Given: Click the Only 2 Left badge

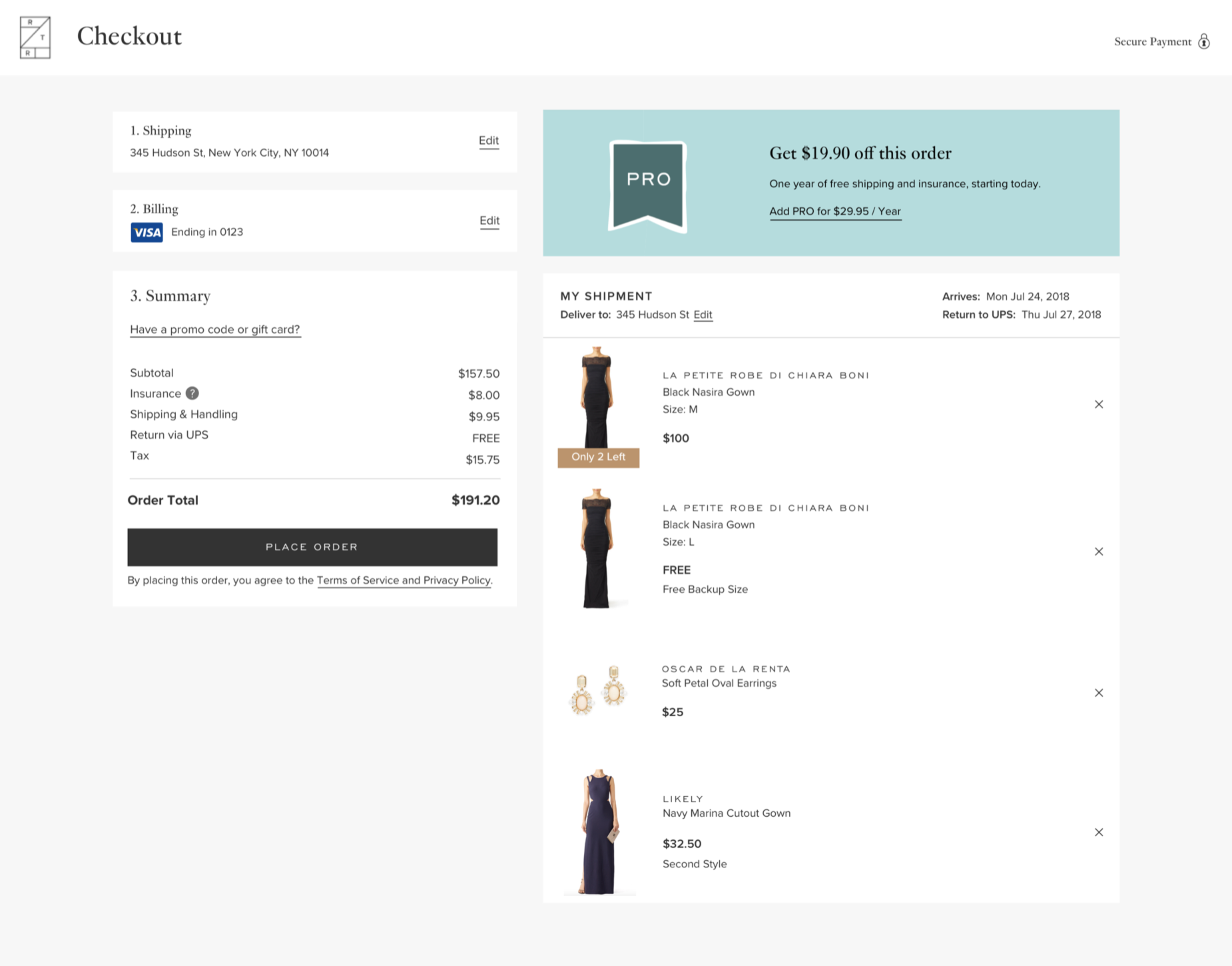Looking at the screenshot, I should (598, 457).
